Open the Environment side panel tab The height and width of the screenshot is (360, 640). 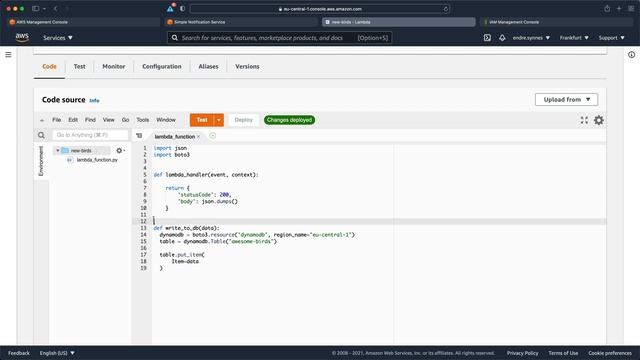41,161
